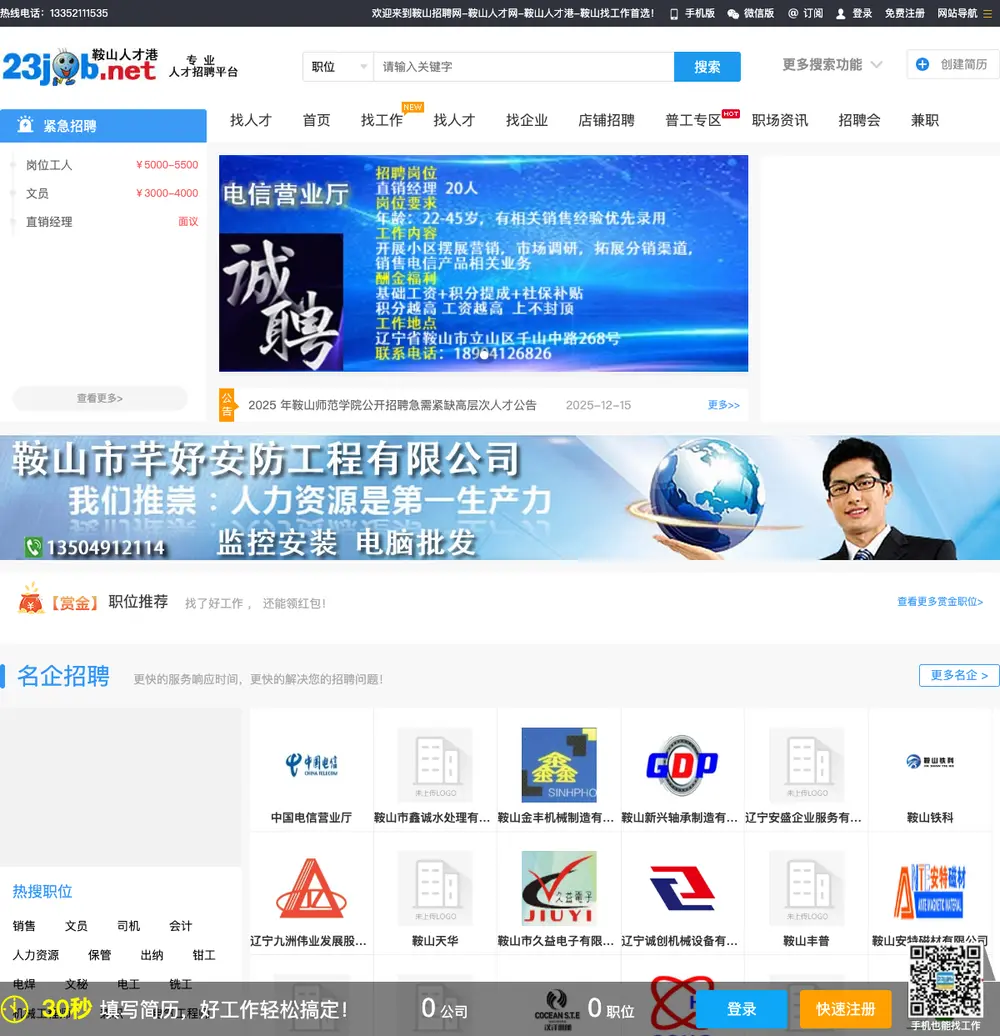Open the 辽宁九洲伟业 red triangle logo

pos(311,888)
